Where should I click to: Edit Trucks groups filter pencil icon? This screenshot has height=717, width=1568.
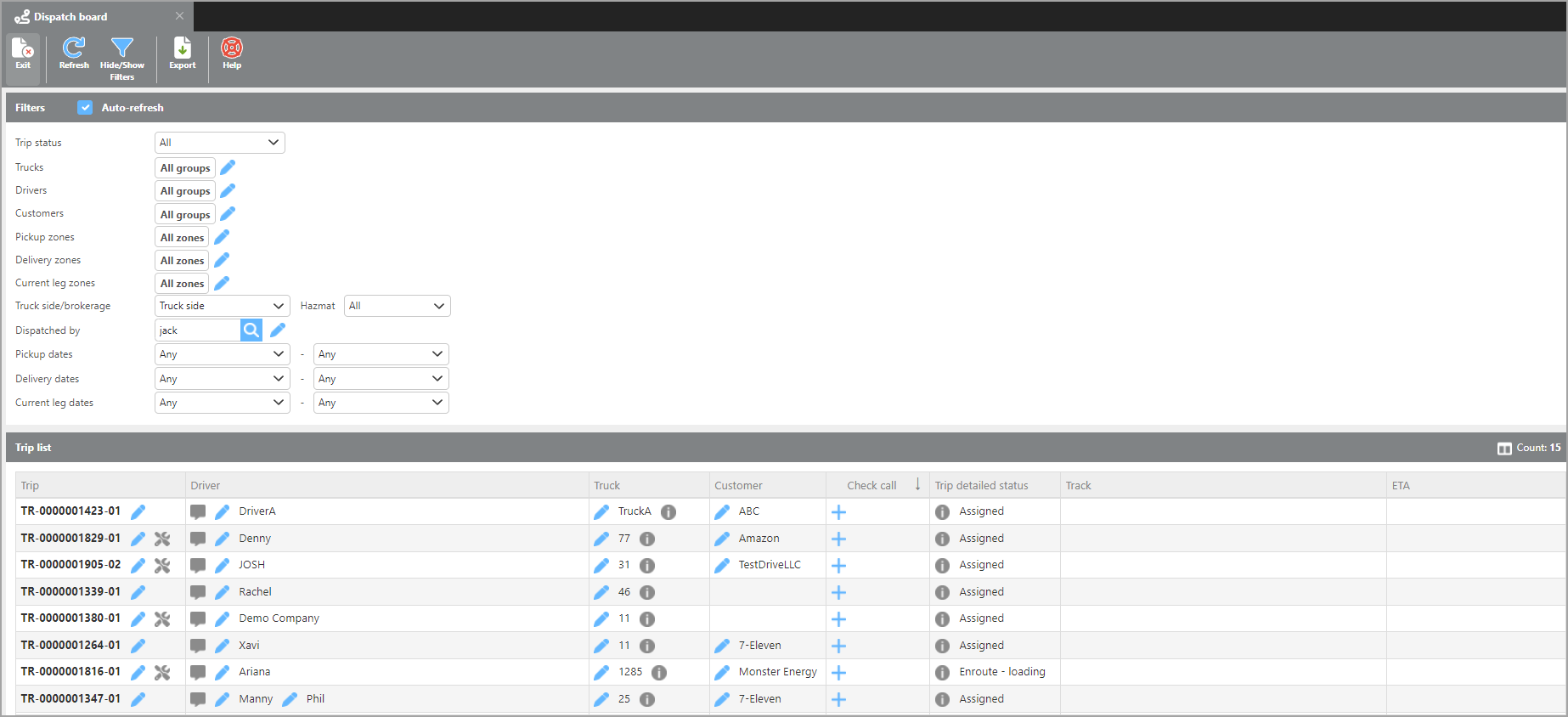228,167
